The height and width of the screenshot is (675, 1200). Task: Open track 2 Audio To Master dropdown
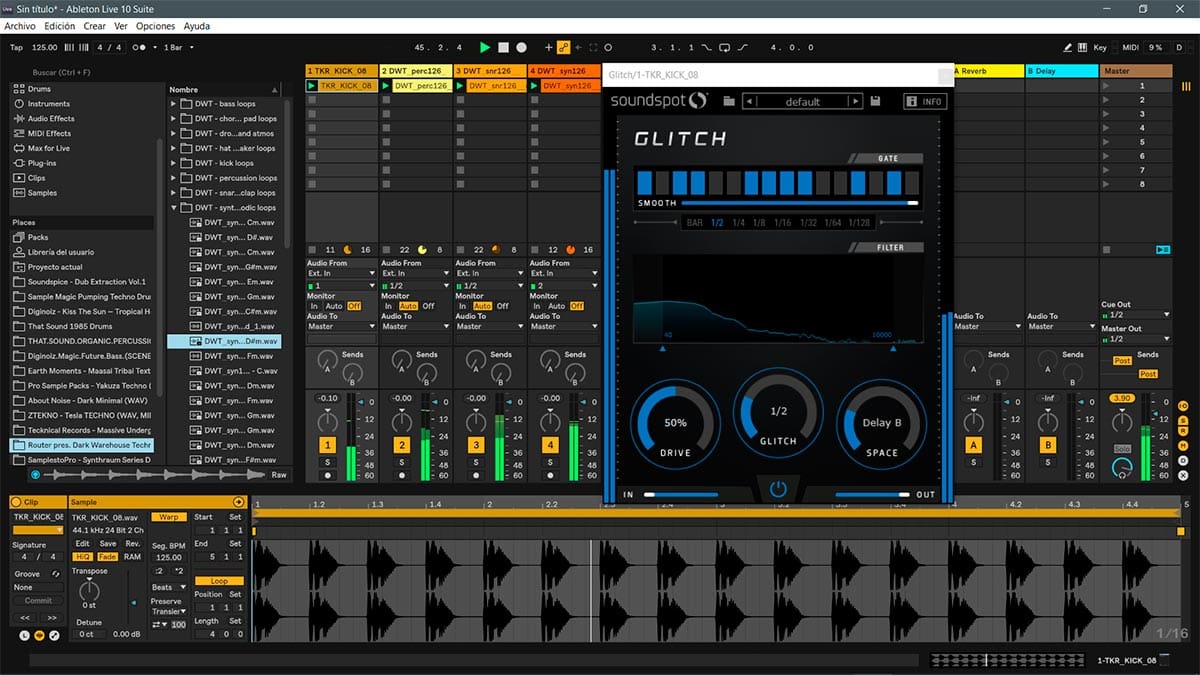point(415,326)
